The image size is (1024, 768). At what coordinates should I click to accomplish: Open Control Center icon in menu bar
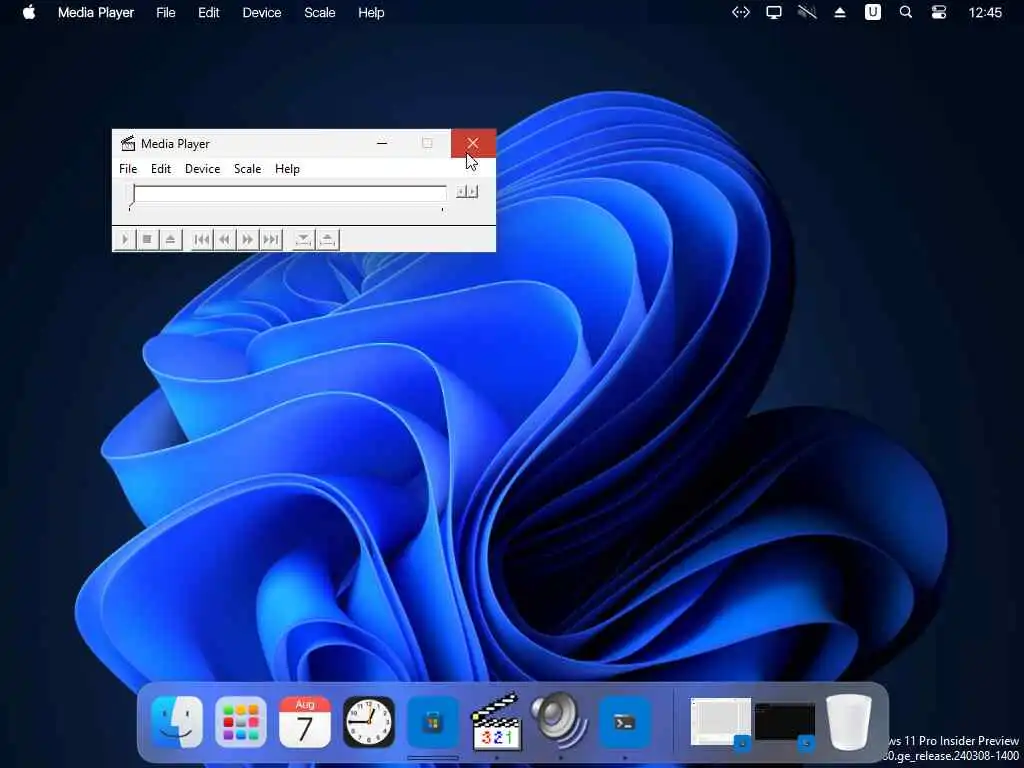coord(939,12)
